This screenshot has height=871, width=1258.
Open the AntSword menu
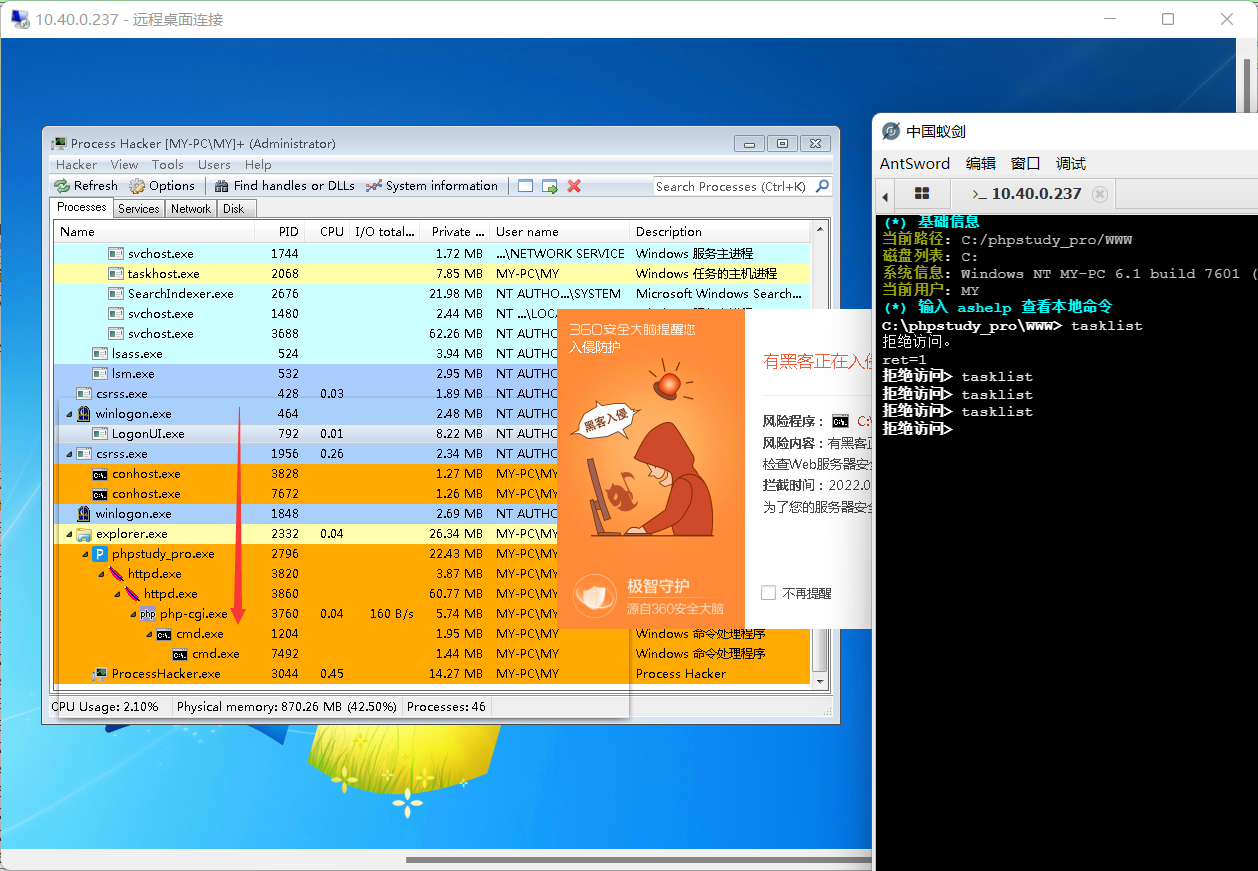coord(915,164)
